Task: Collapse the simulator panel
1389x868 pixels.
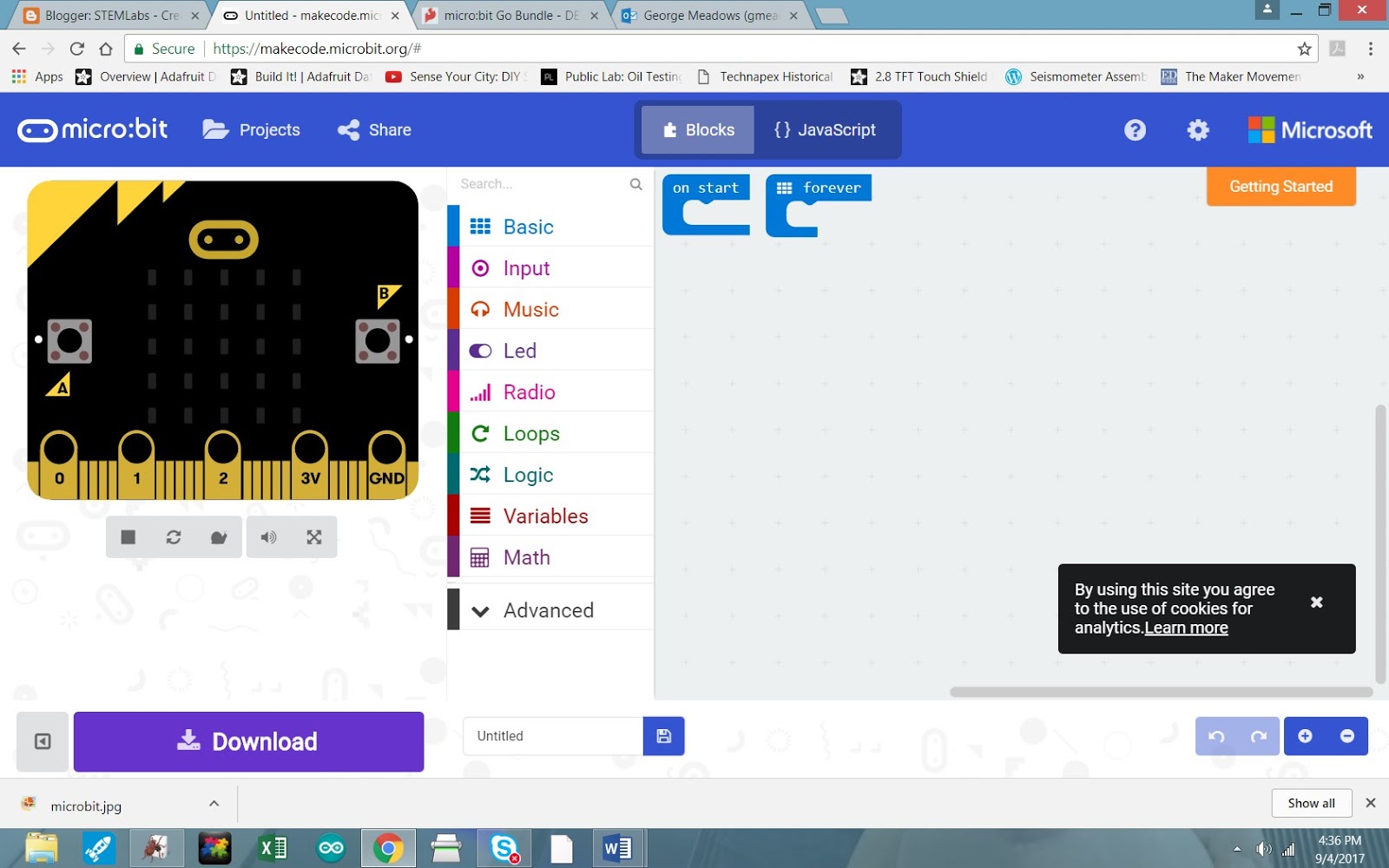Action: (42, 741)
